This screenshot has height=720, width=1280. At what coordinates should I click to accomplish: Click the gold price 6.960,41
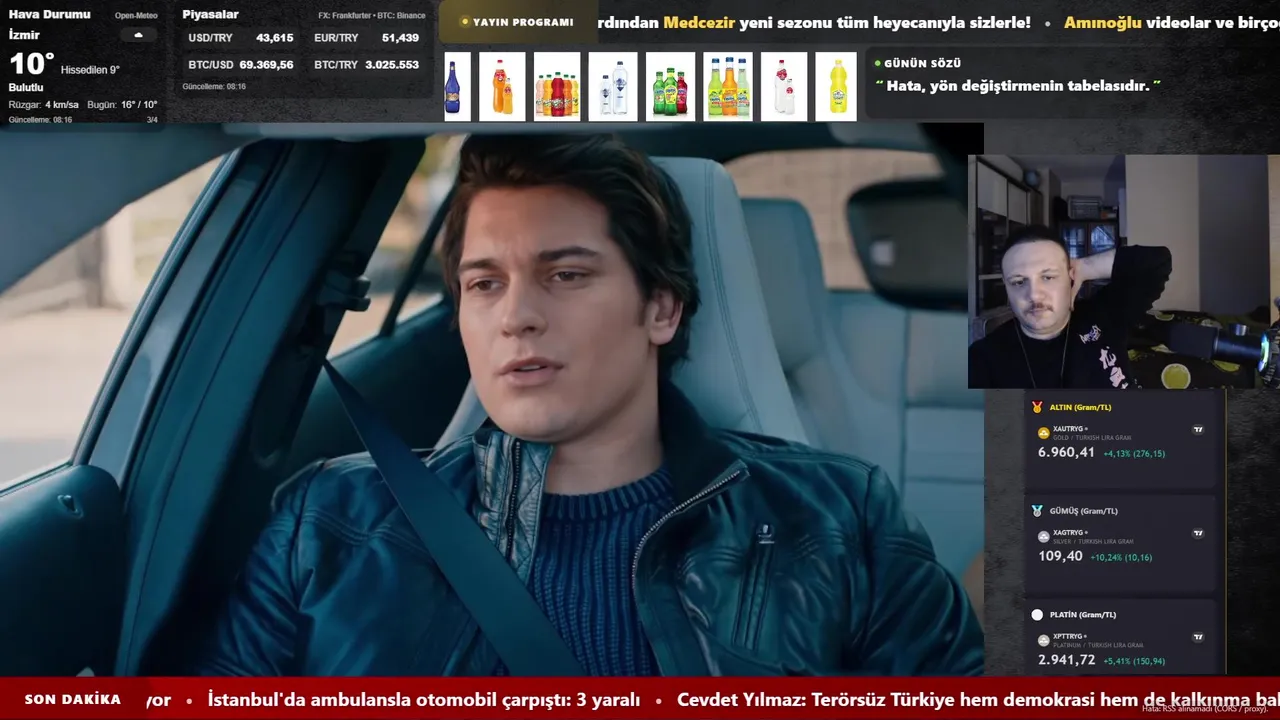coord(1066,453)
